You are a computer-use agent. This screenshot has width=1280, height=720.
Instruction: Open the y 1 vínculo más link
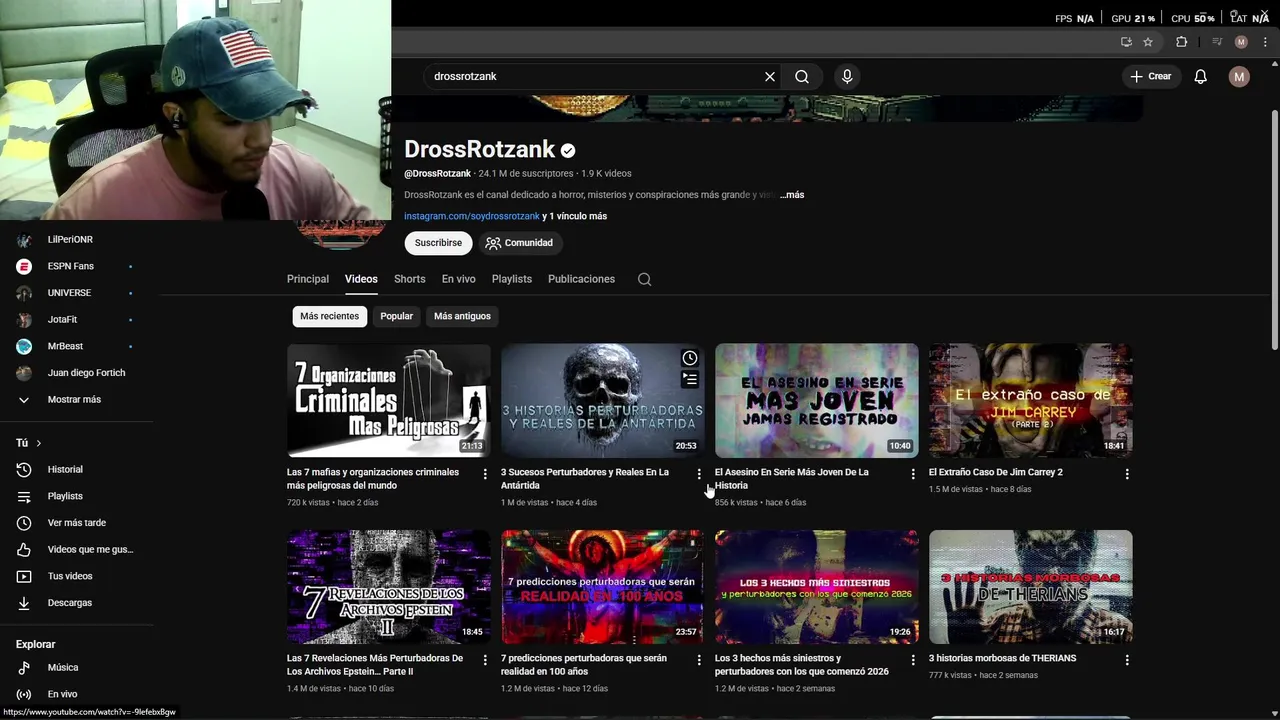tap(575, 216)
